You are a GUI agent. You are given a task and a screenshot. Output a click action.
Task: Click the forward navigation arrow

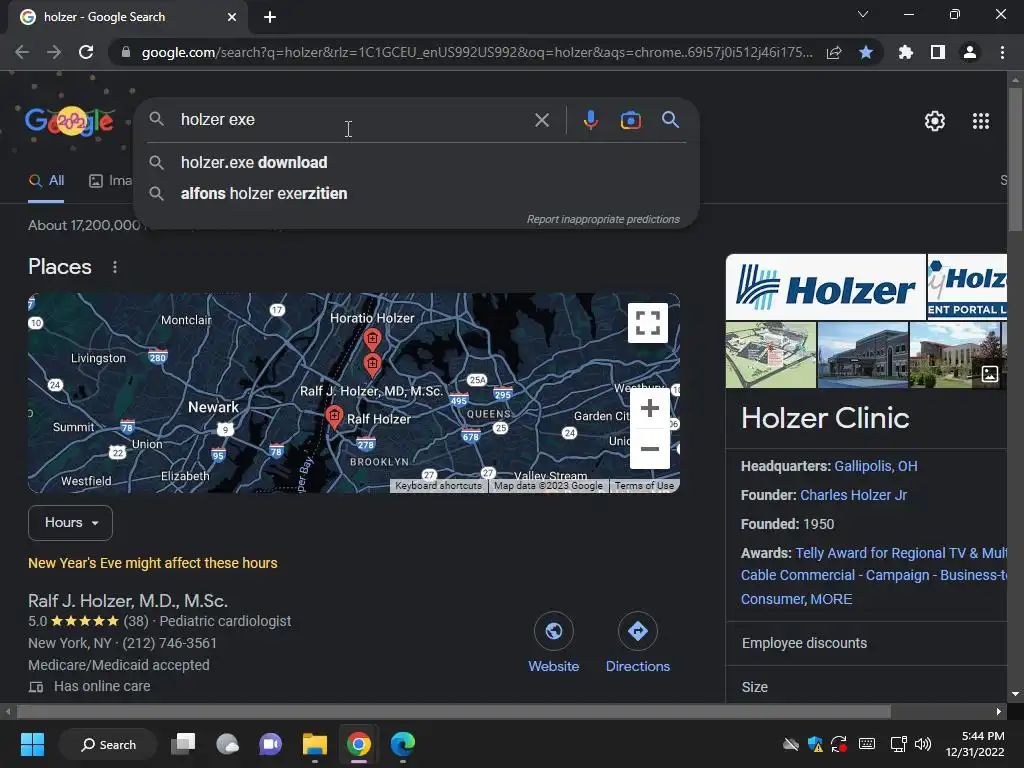pos(54,52)
